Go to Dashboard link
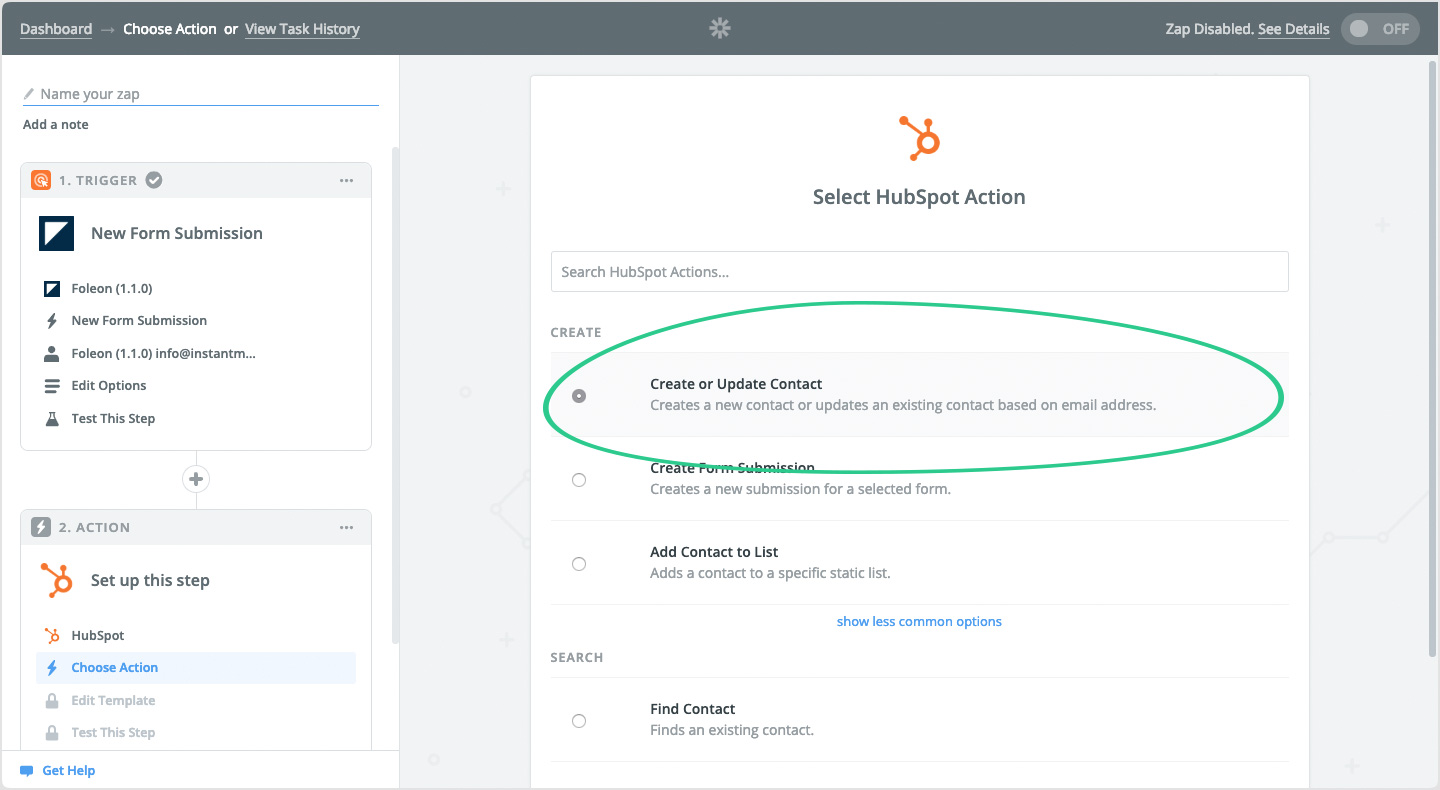1440x790 pixels. click(56, 29)
